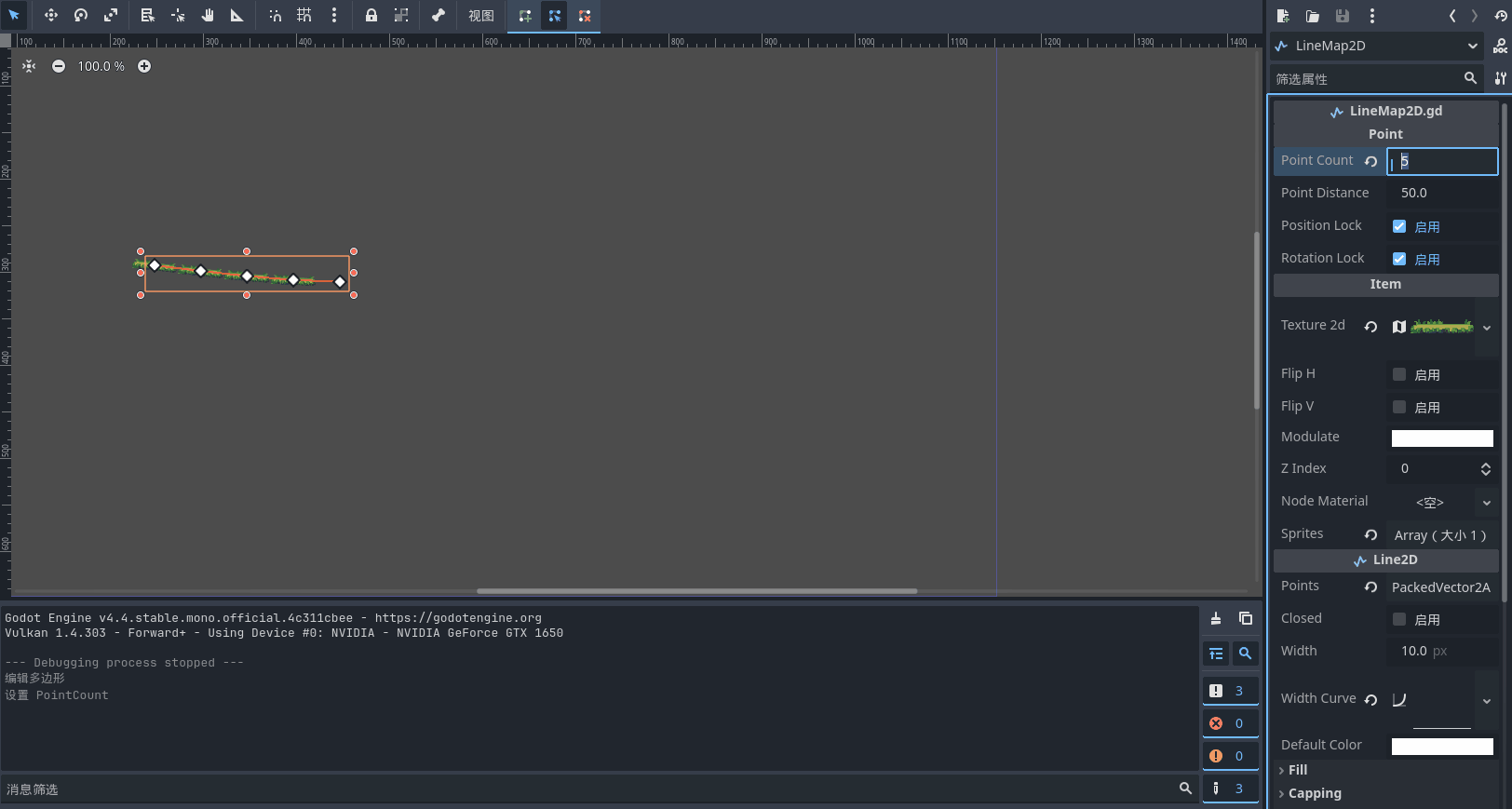Open the node documentation
The image size is (1512, 809).
1500,47
